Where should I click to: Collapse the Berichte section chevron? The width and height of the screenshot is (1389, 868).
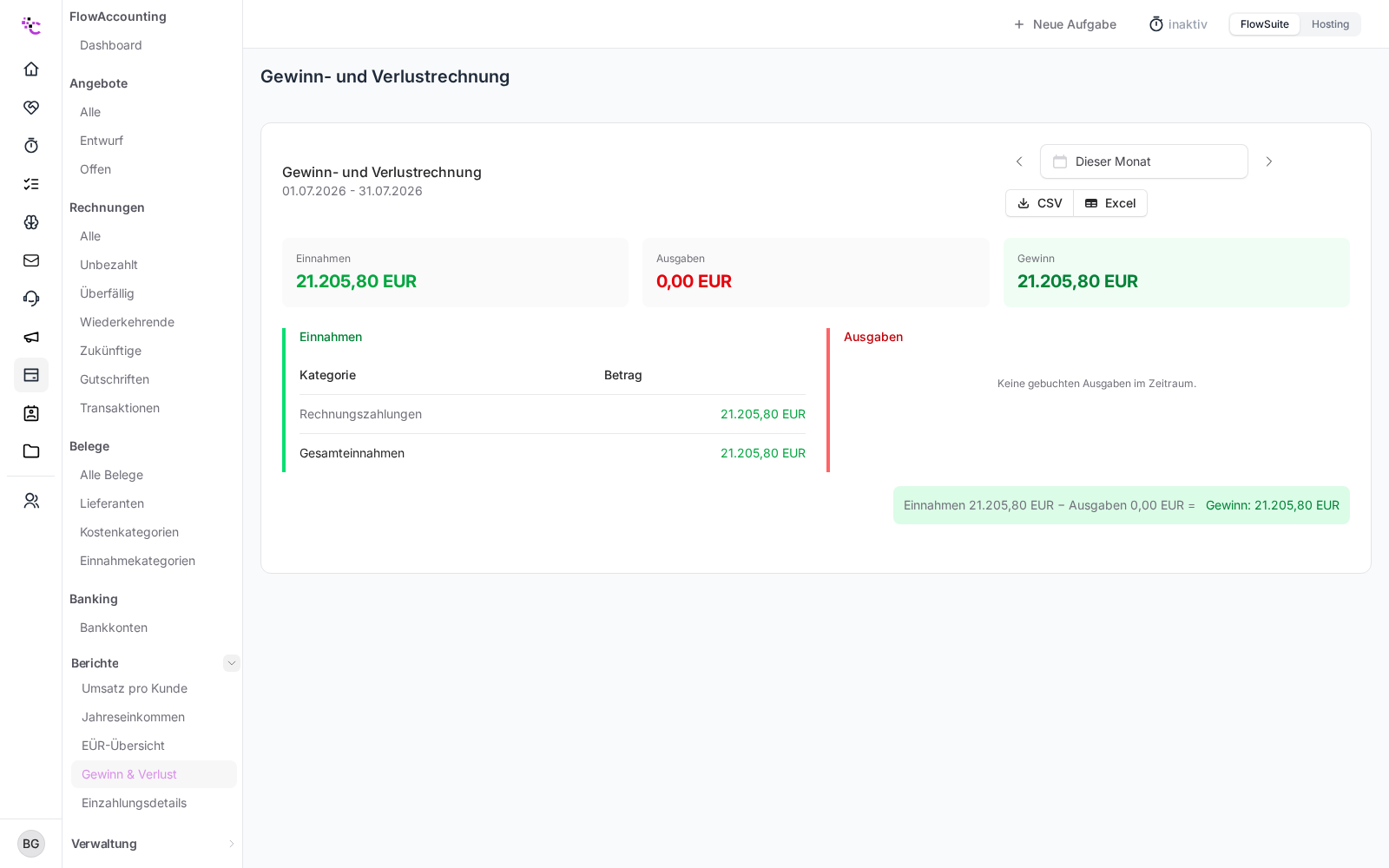pyautogui.click(x=231, y=663)
